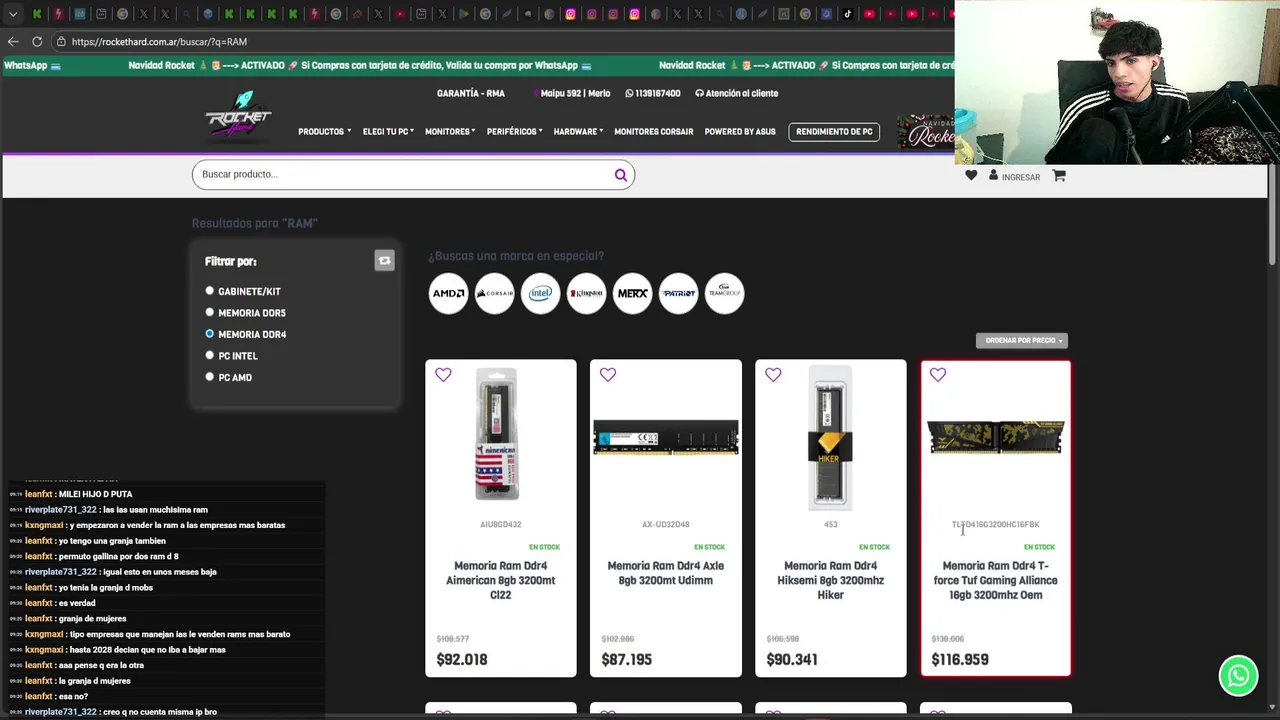Click the browser back arrow

click(x=13, y=41)
